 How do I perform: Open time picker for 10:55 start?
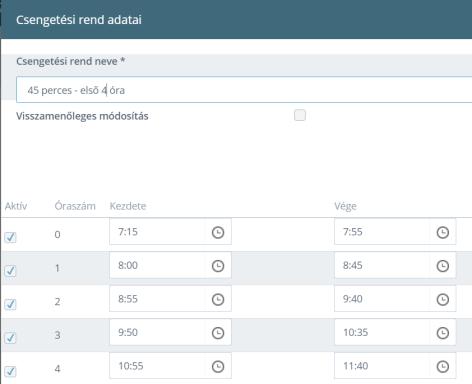(x=218, y=367)
